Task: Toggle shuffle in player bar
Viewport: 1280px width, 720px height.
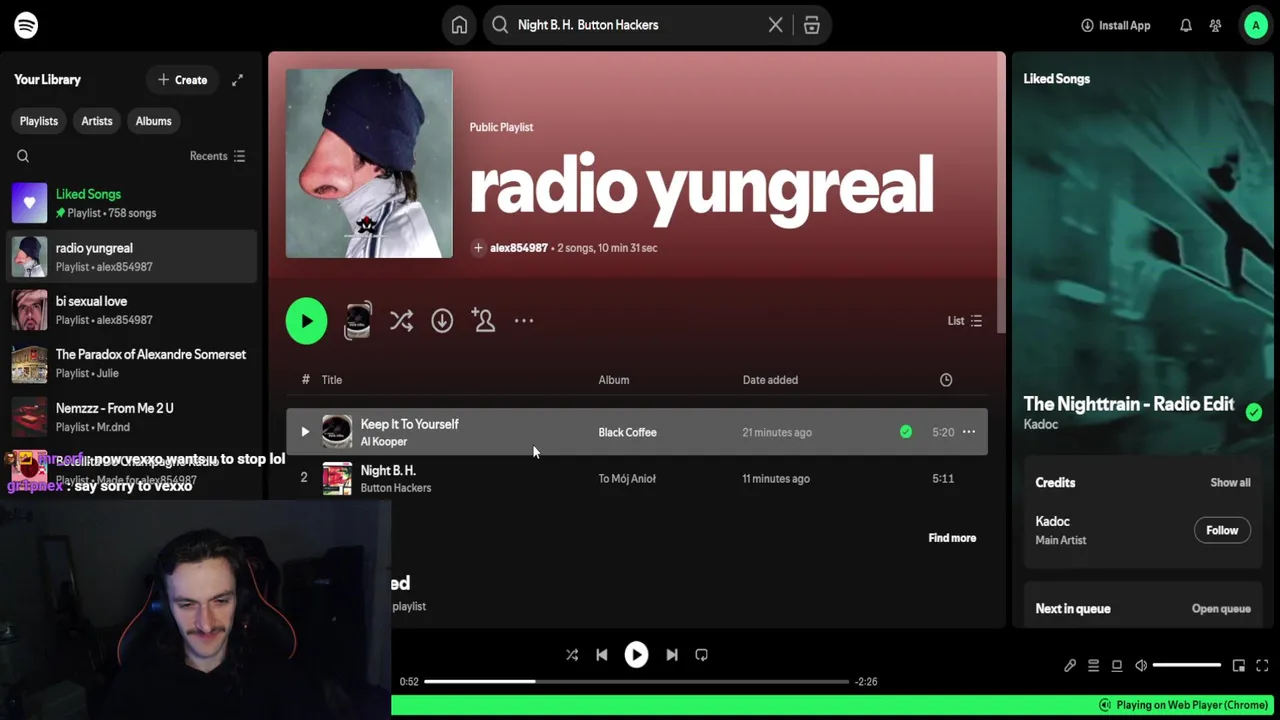Action: tap(572, 655)
